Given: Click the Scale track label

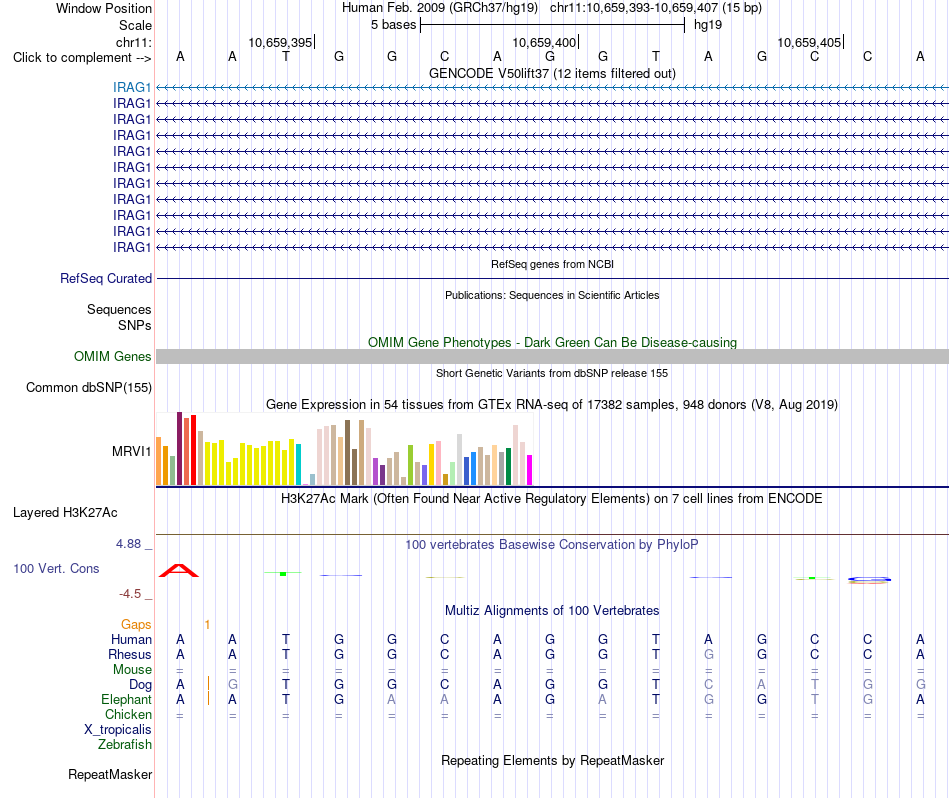Looking at the screenshot, I should pyautogui.click(x=135, y=25).
